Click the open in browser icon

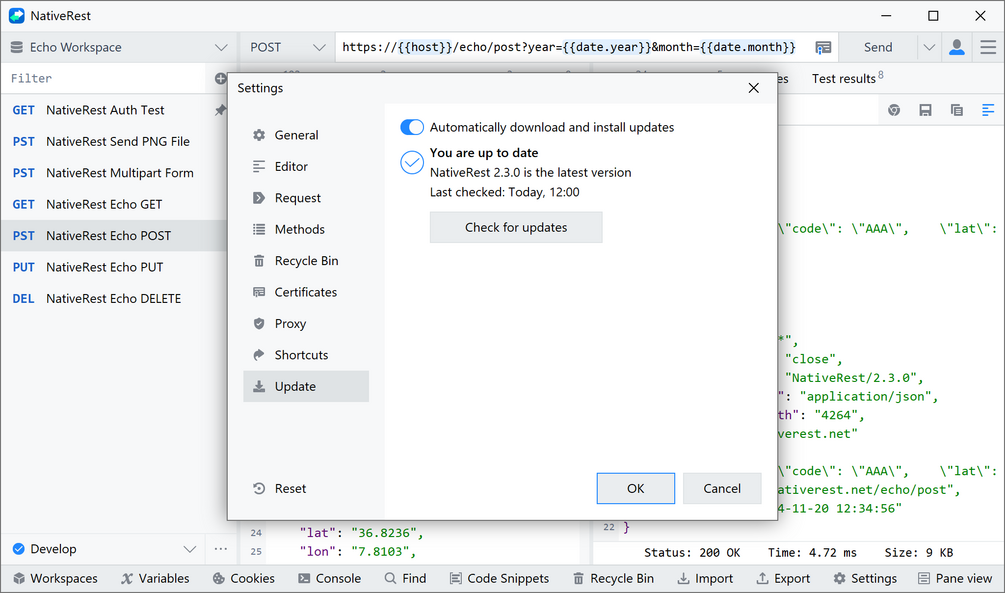click(893, 110)
